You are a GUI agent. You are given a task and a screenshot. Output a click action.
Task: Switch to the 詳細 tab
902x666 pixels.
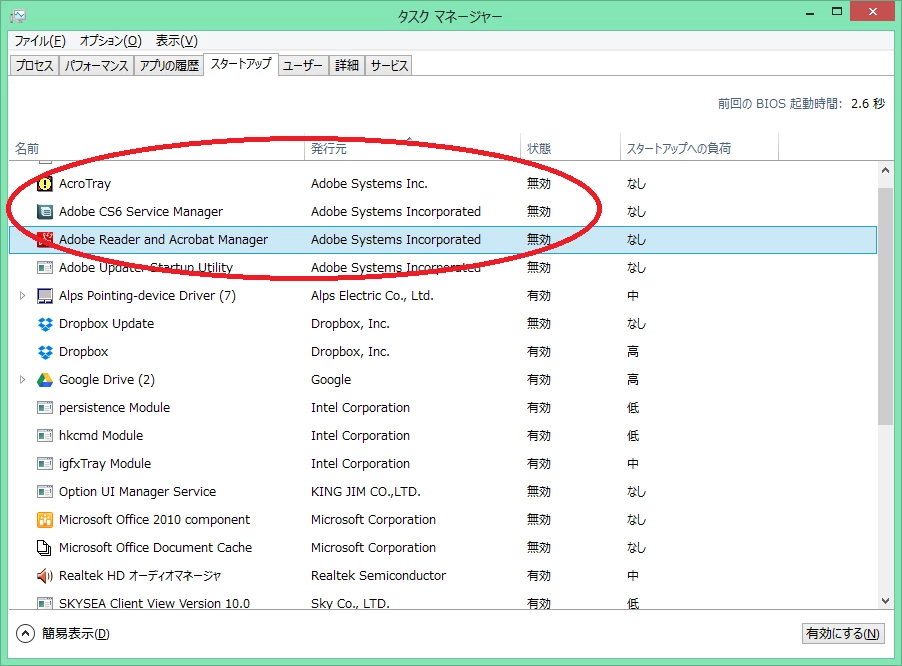coord(347,66)
